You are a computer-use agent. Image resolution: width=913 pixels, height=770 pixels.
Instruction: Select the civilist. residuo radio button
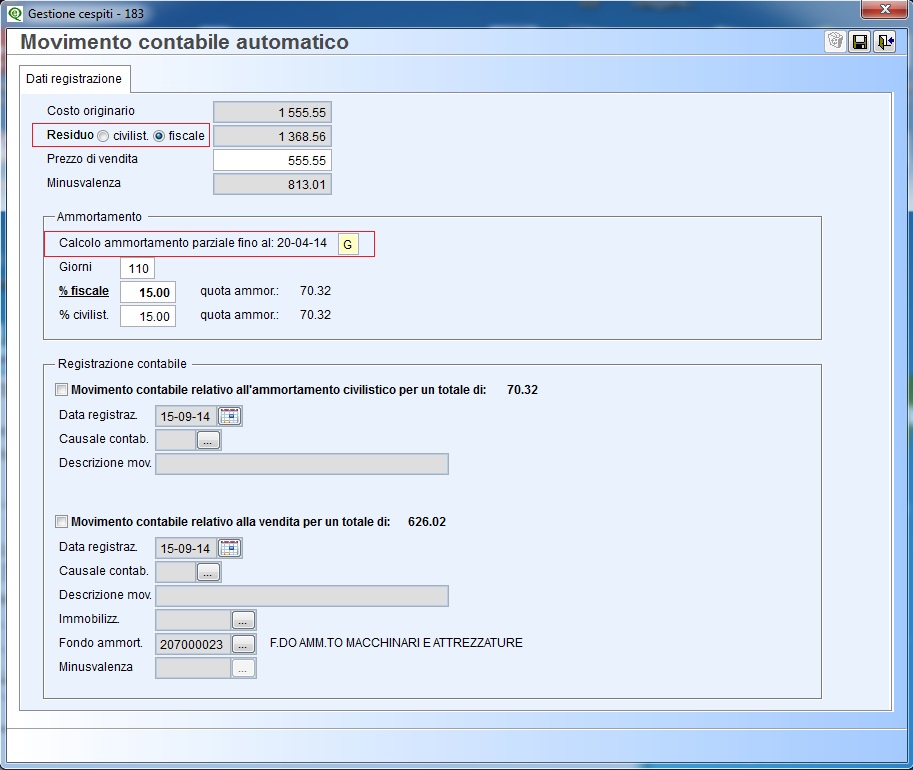click(103, 136)
